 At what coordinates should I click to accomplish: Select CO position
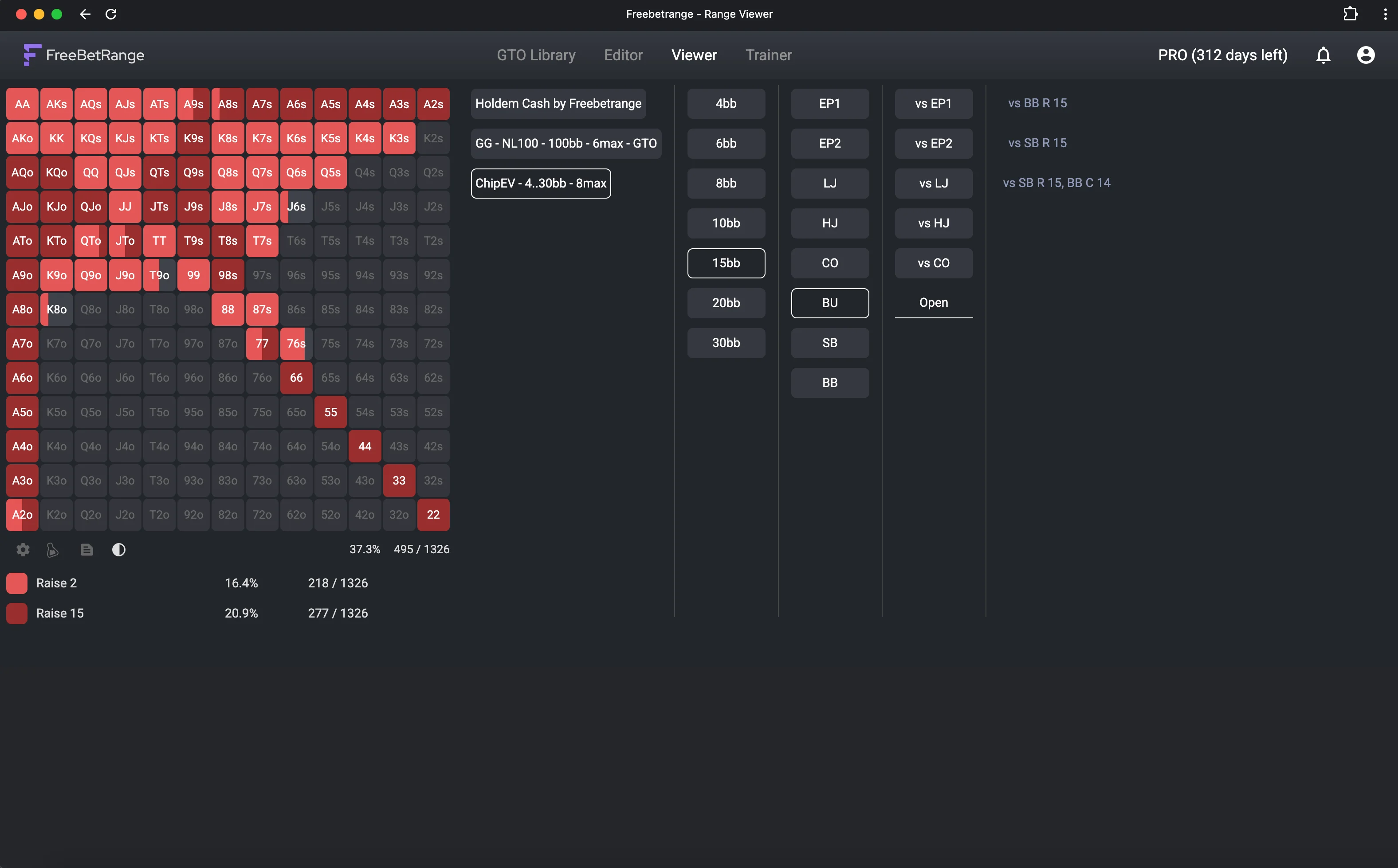point(829,263)
